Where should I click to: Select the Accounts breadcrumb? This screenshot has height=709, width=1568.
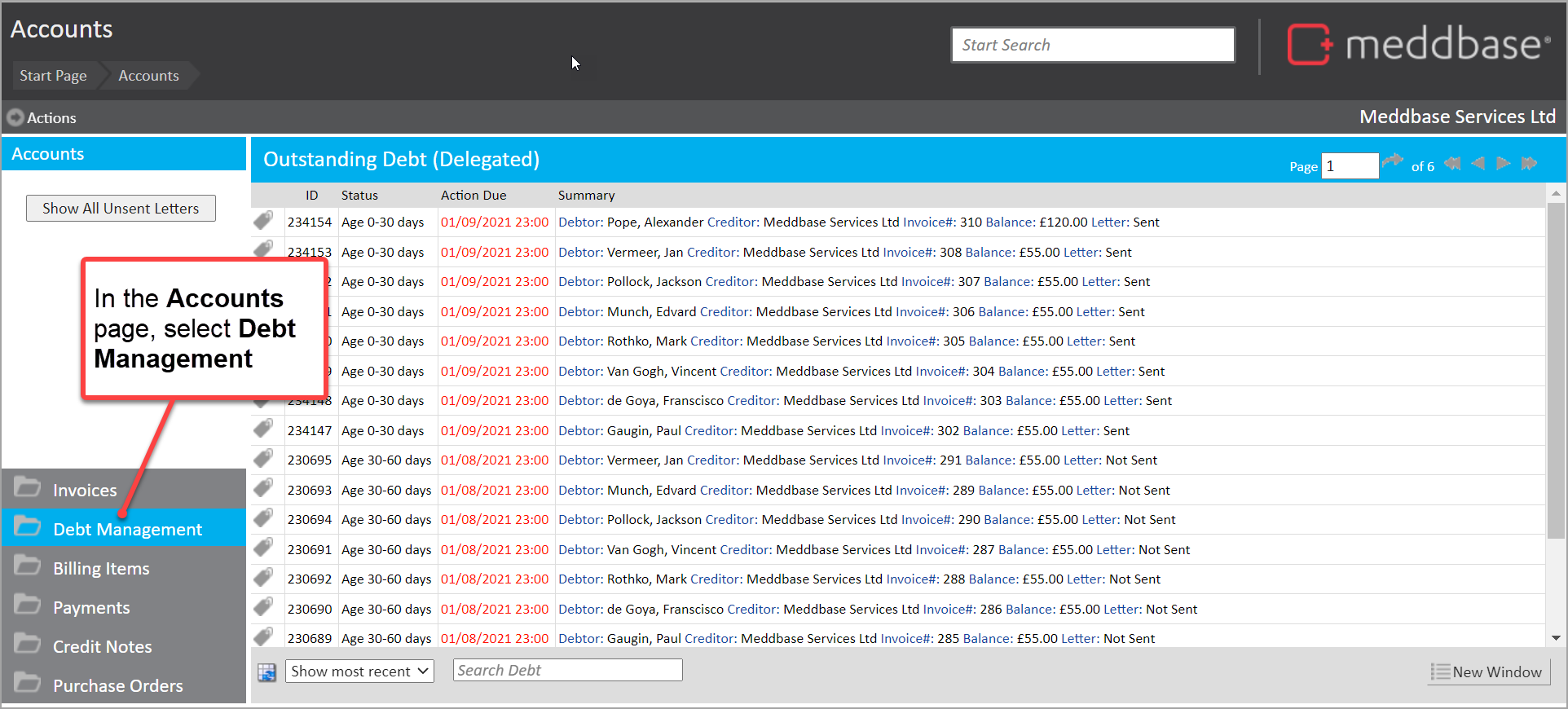[x=148, y=76]
